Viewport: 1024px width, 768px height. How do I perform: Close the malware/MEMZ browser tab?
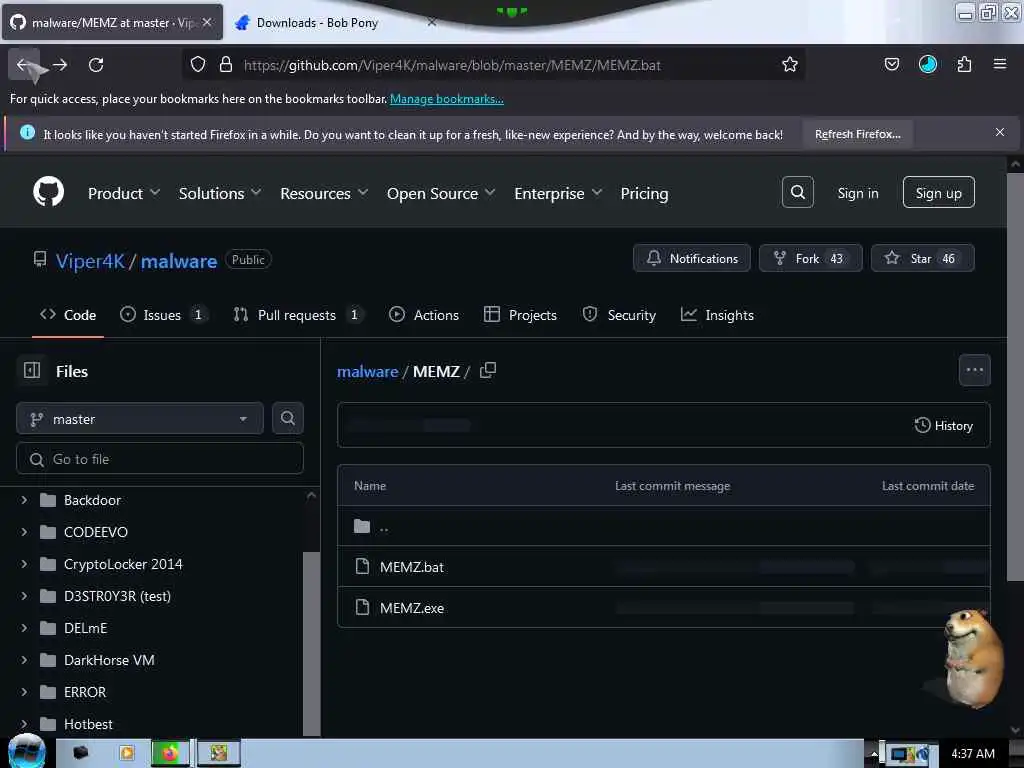coord(207,22)
